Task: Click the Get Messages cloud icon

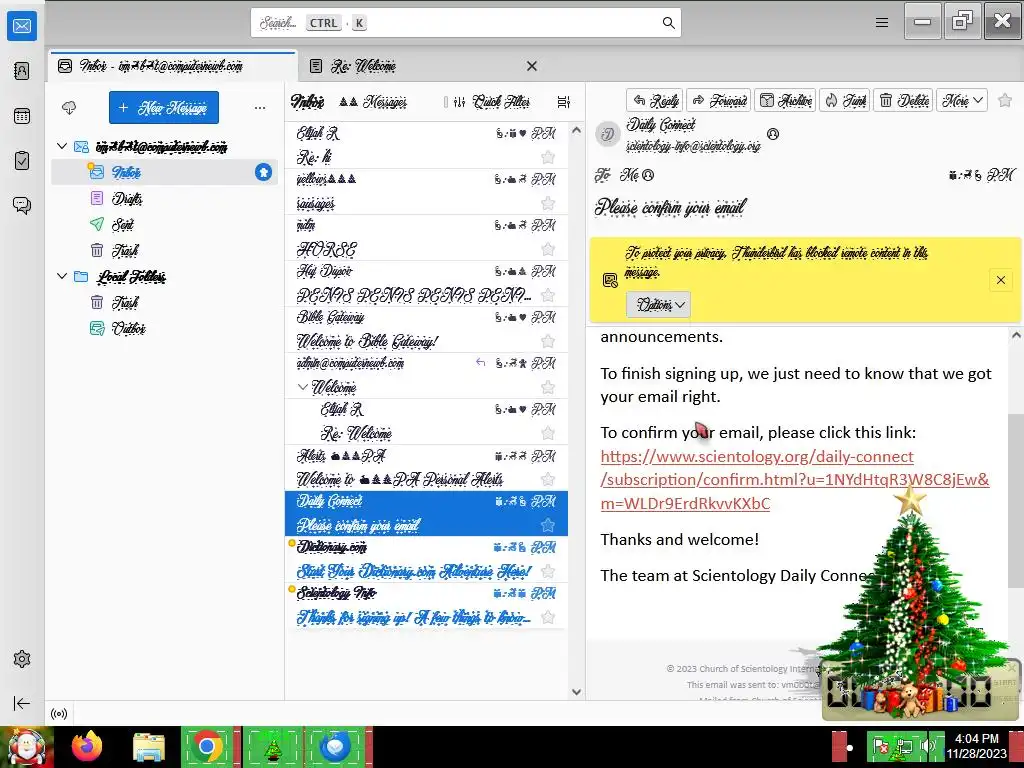Action: [69, 108]
